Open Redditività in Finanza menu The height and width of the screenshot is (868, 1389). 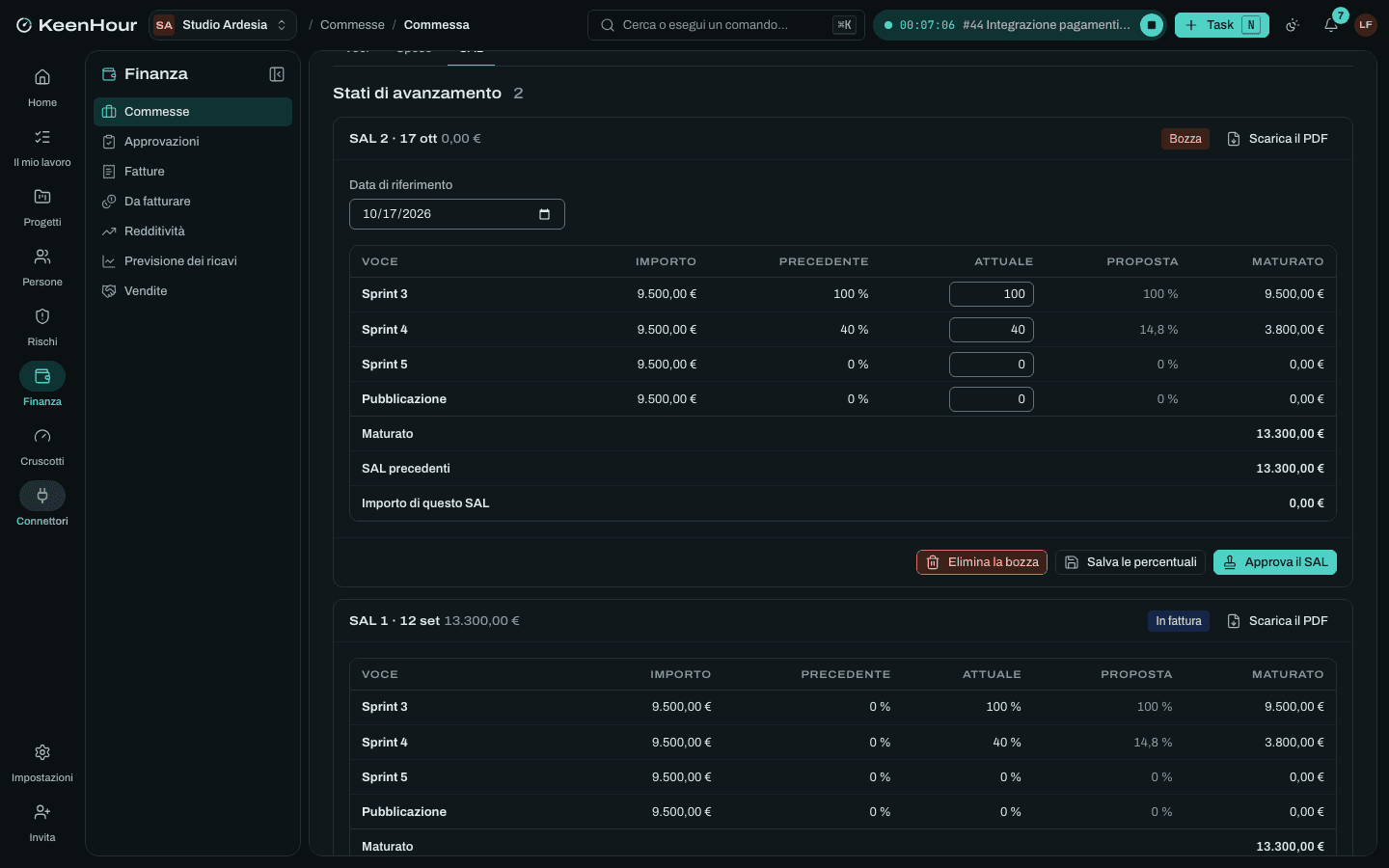[193, 231]
